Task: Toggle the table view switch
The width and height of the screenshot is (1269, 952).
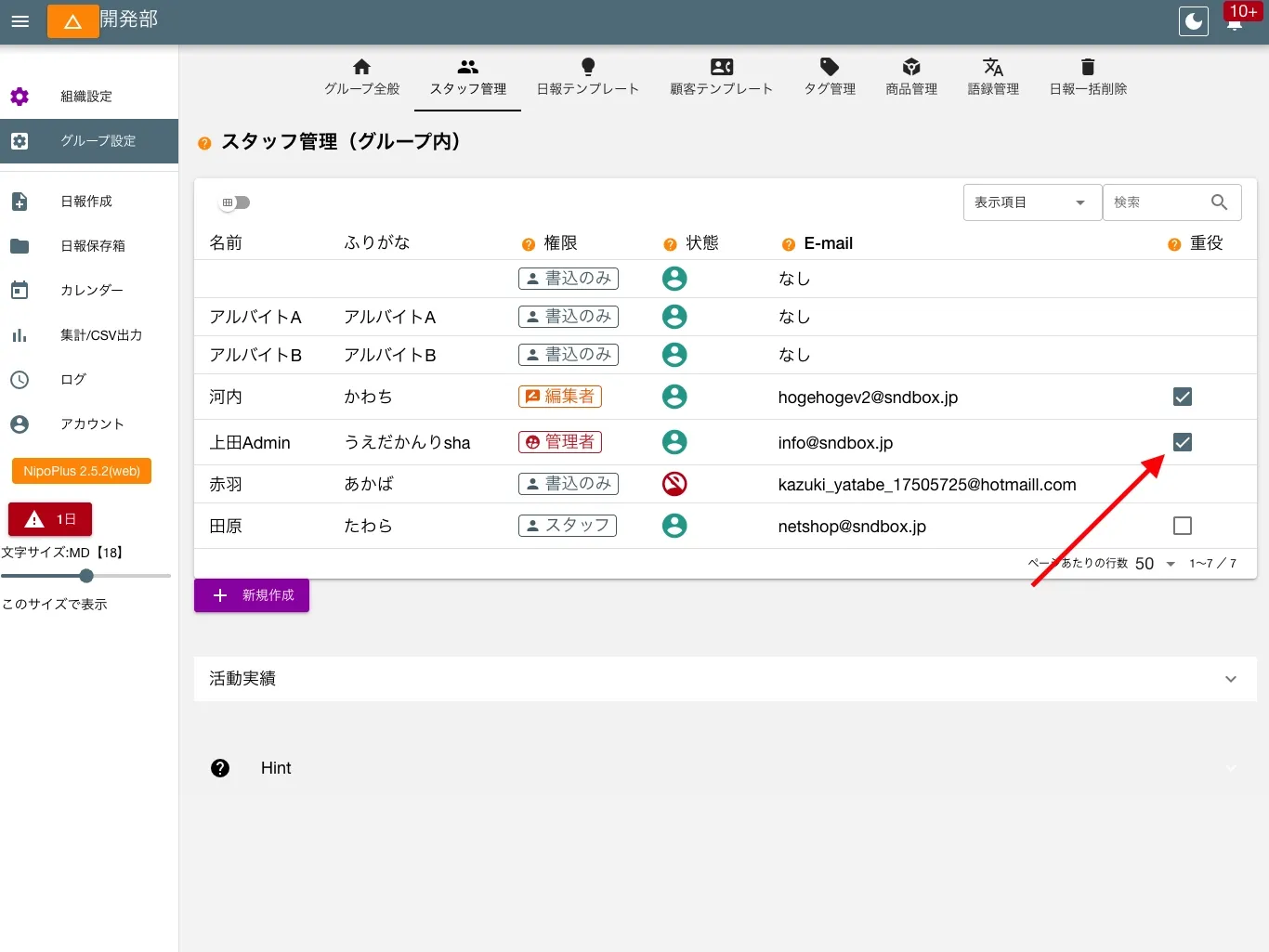Action: 235,202
